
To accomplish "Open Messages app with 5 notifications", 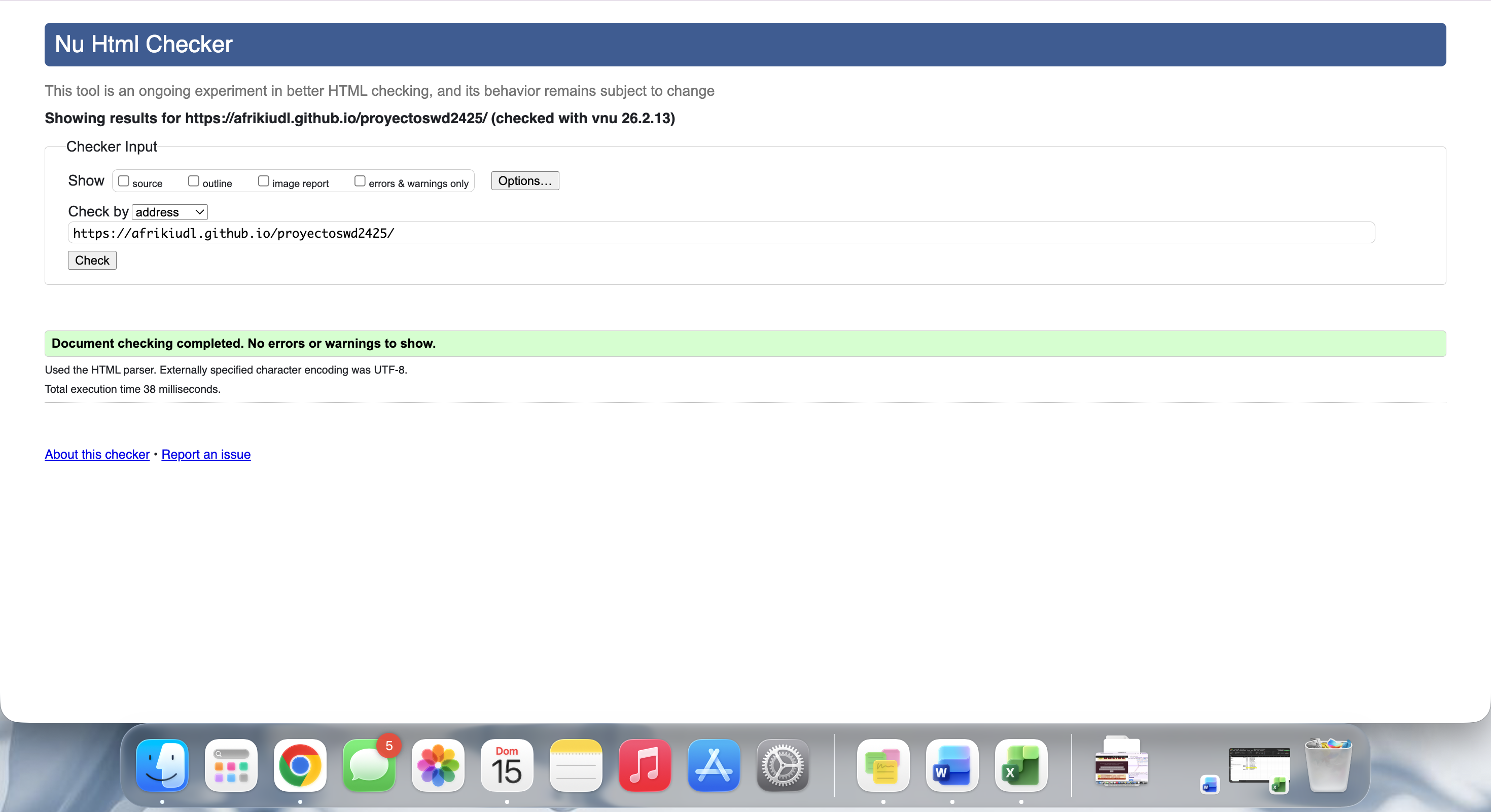I will 369,765.
